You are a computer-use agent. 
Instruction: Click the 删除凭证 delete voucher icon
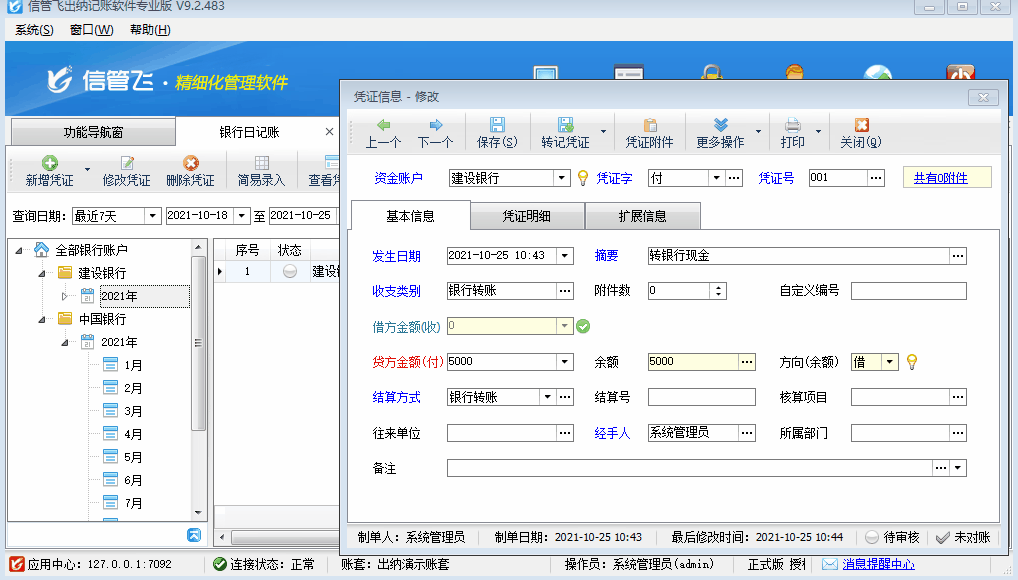click(190, 163)
